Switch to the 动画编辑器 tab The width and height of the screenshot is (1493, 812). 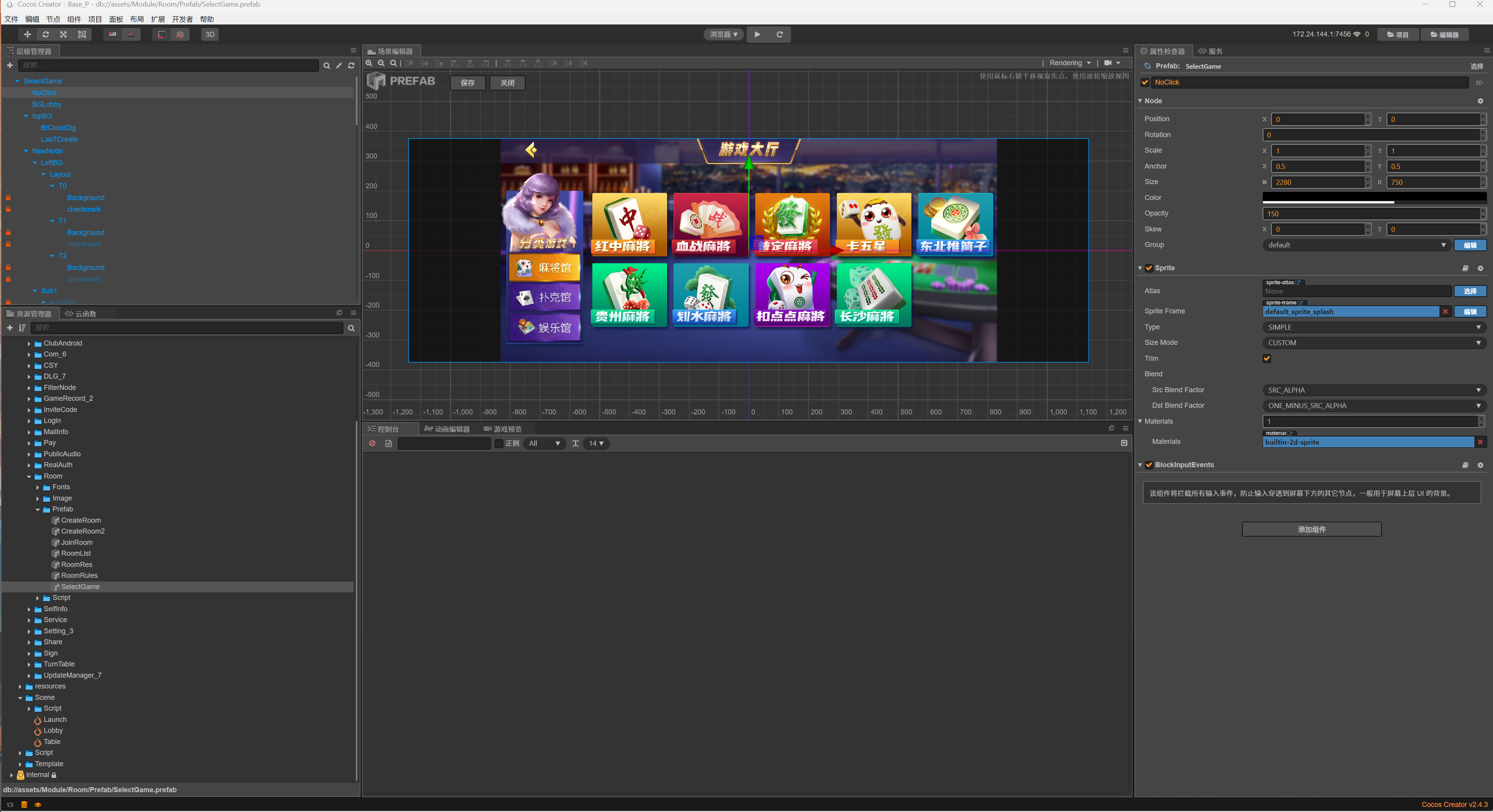point(447,429)
